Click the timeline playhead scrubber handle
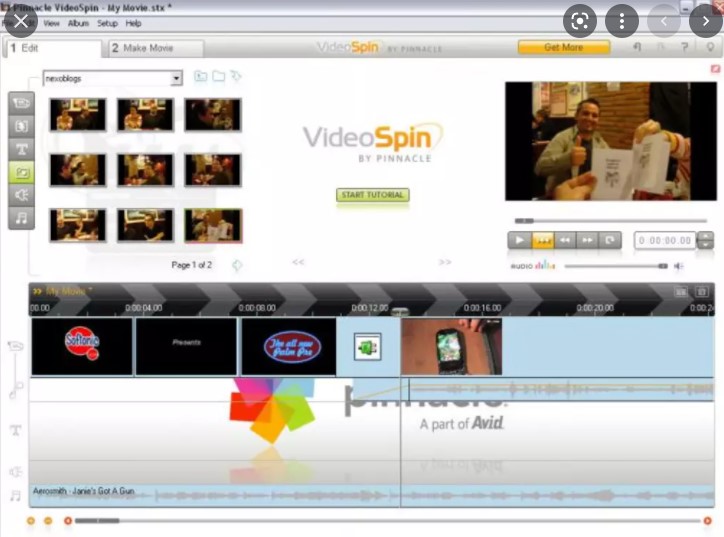724x537 pixels. [400, 312]
